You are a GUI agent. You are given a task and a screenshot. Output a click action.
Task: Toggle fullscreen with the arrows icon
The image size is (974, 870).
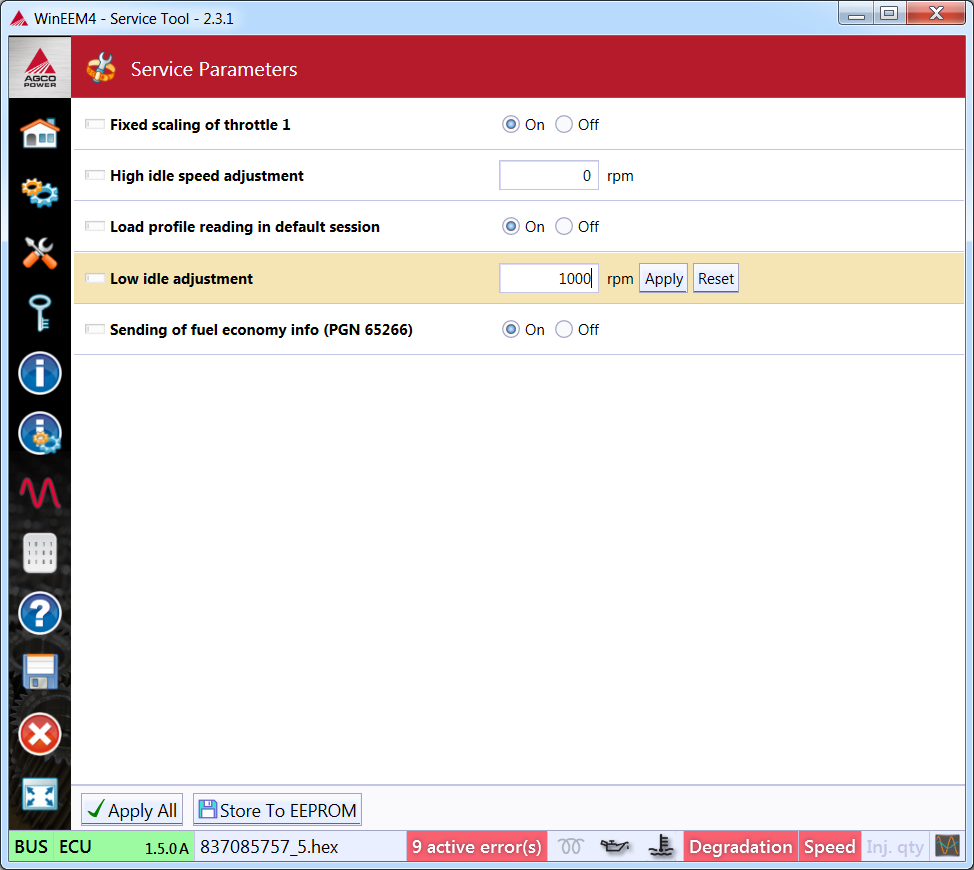[40, 794]
